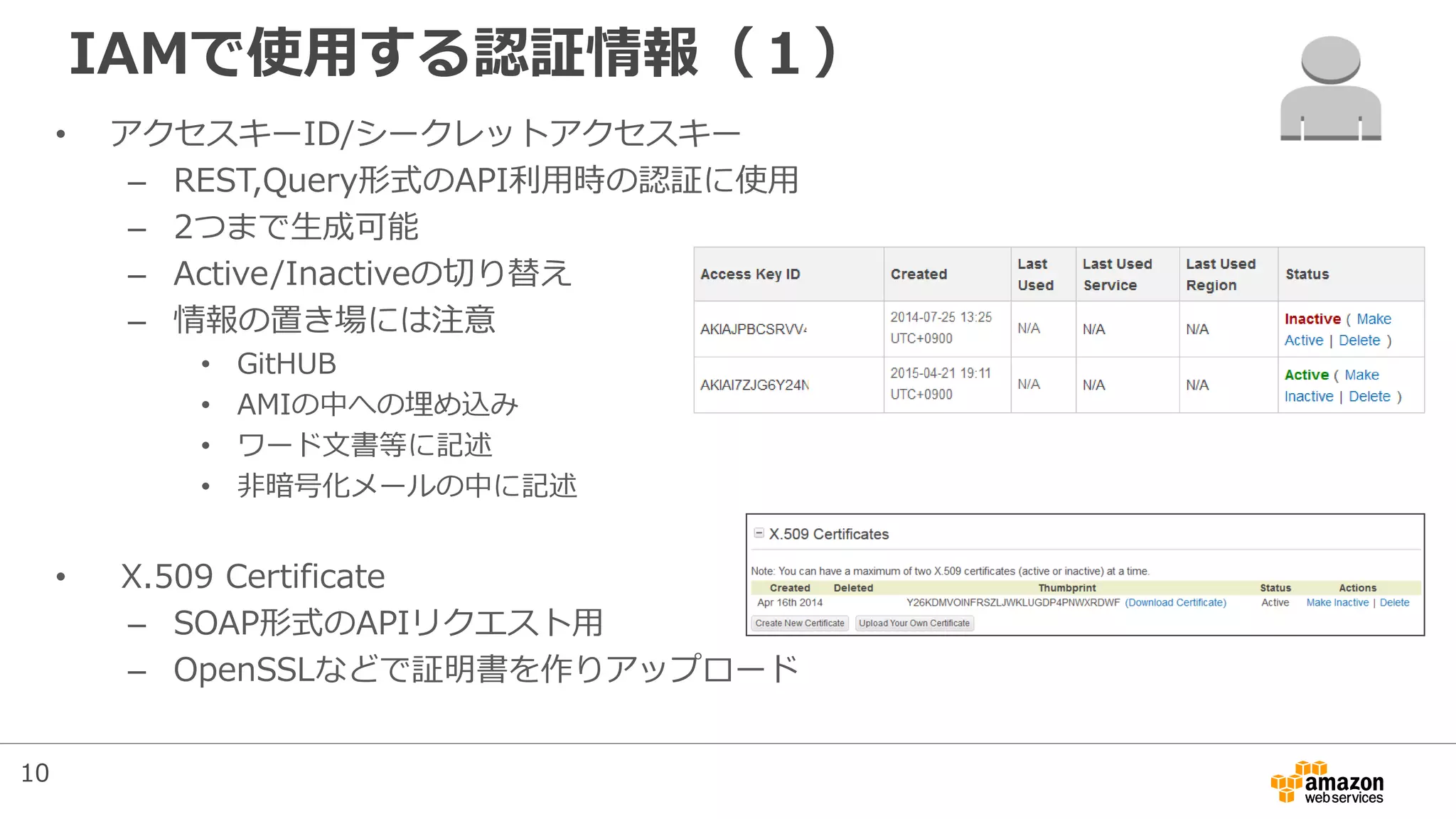Delete the active AKIAI7ZJG6Y24N access key
The width and height of the screenshot is (1456, 819).
[1369, 396]
